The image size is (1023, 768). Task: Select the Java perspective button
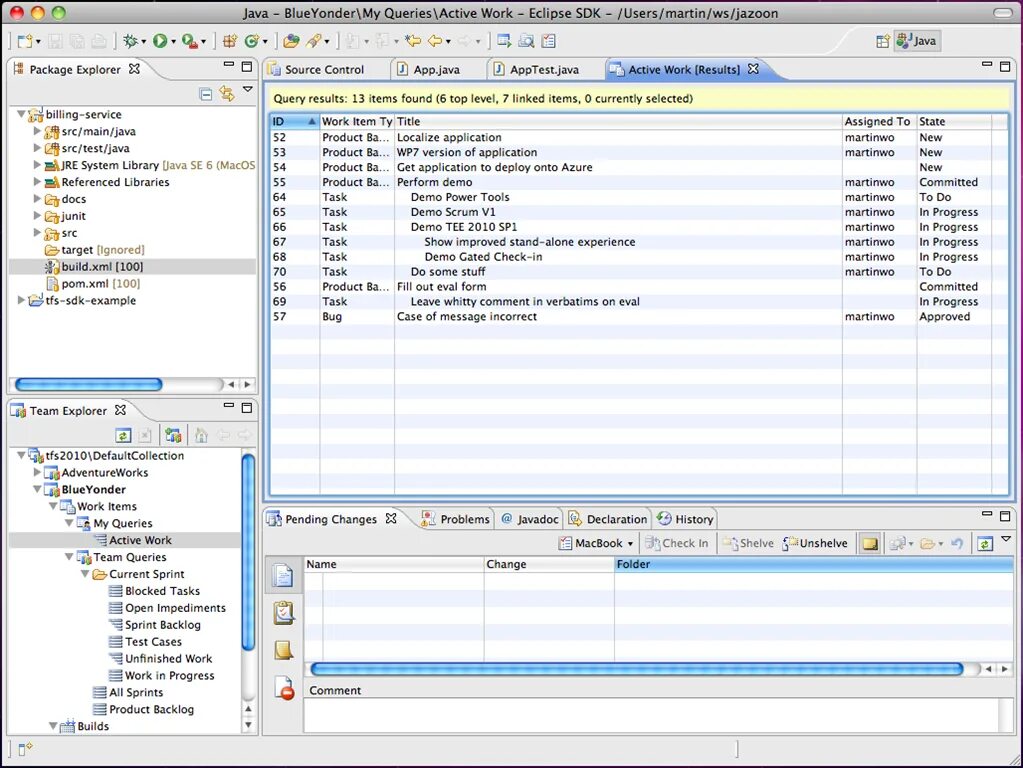(x=917, y=41)
